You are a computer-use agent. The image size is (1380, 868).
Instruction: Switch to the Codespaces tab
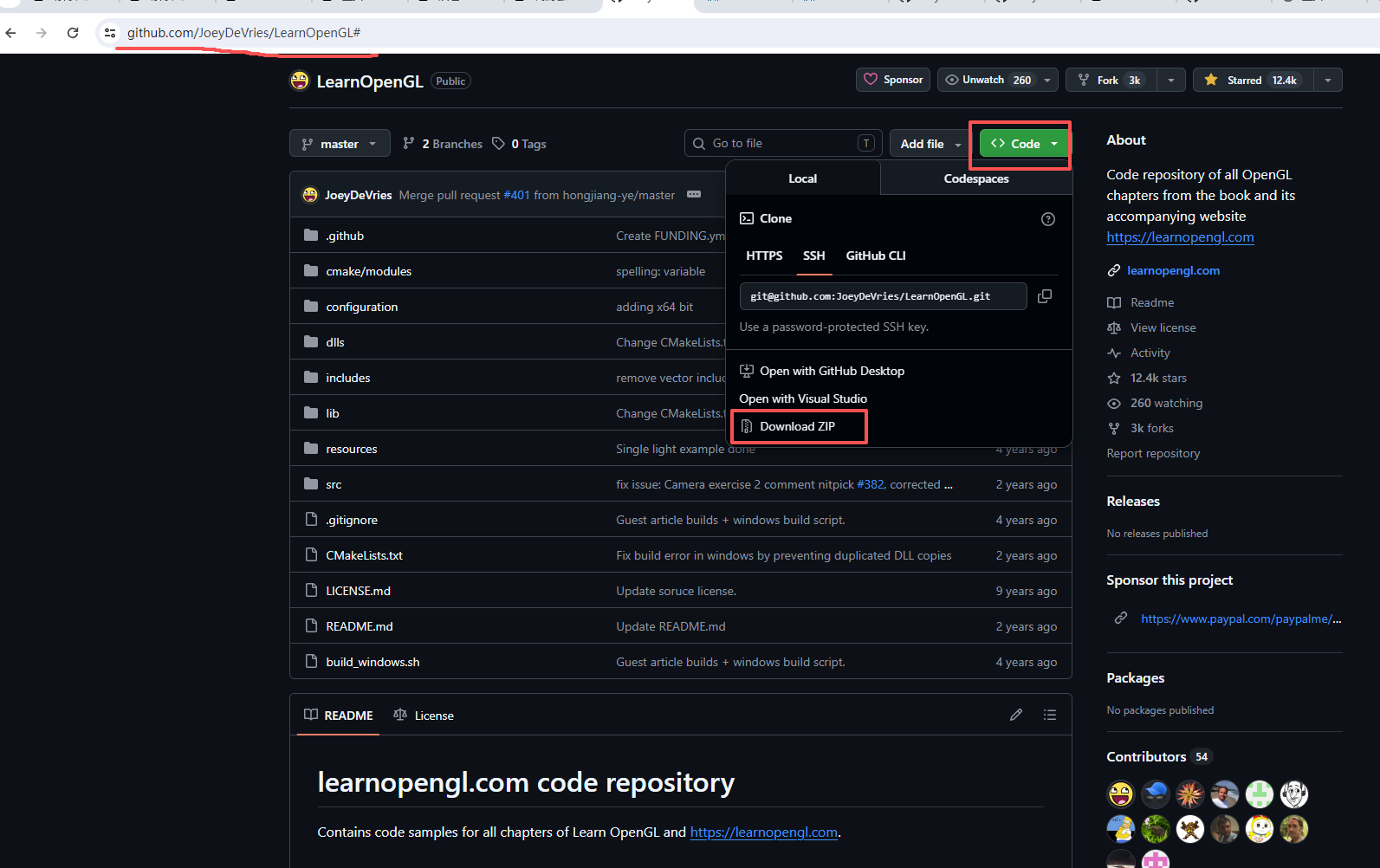pos(976,178)
